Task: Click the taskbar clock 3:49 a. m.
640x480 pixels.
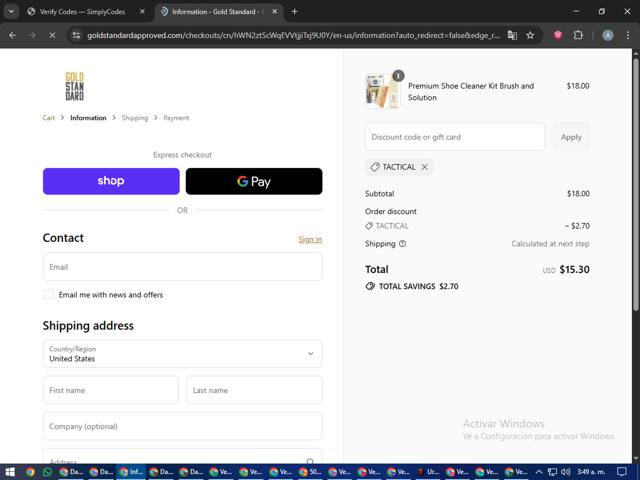Action: [x=591, y=472]
